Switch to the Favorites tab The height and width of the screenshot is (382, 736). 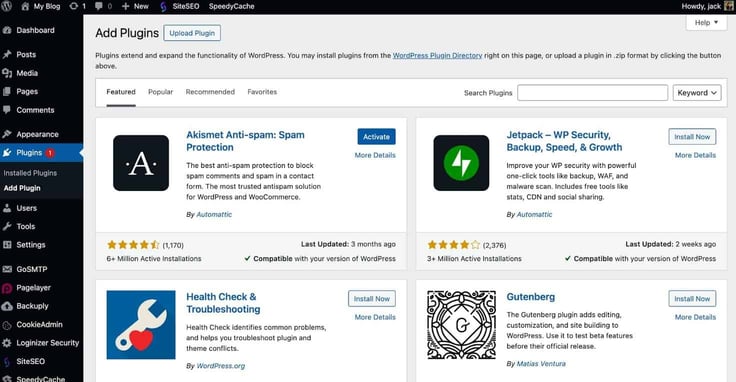[262, 92]
